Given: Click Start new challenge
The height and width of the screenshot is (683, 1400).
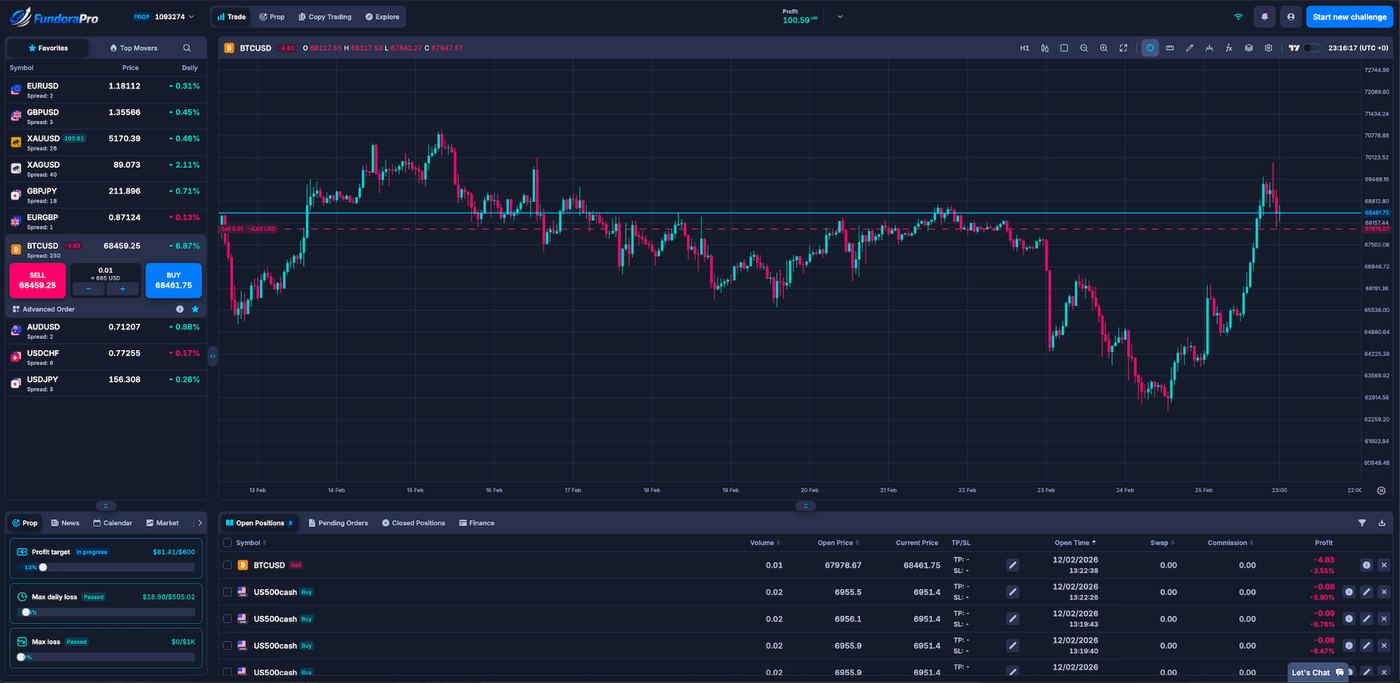Looking at the screenshot, I should point(1349,16).
